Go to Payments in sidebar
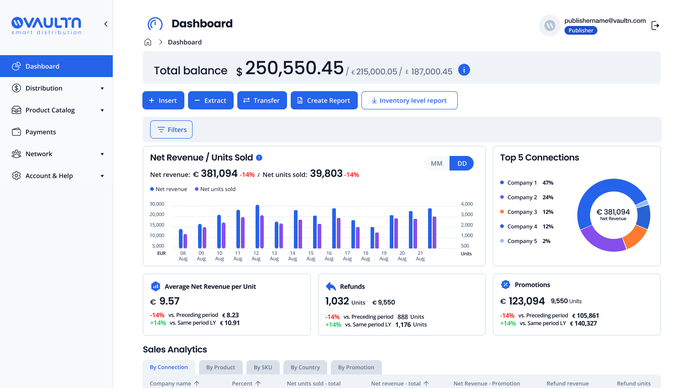The image size is (690, 388). coord(56,132)
